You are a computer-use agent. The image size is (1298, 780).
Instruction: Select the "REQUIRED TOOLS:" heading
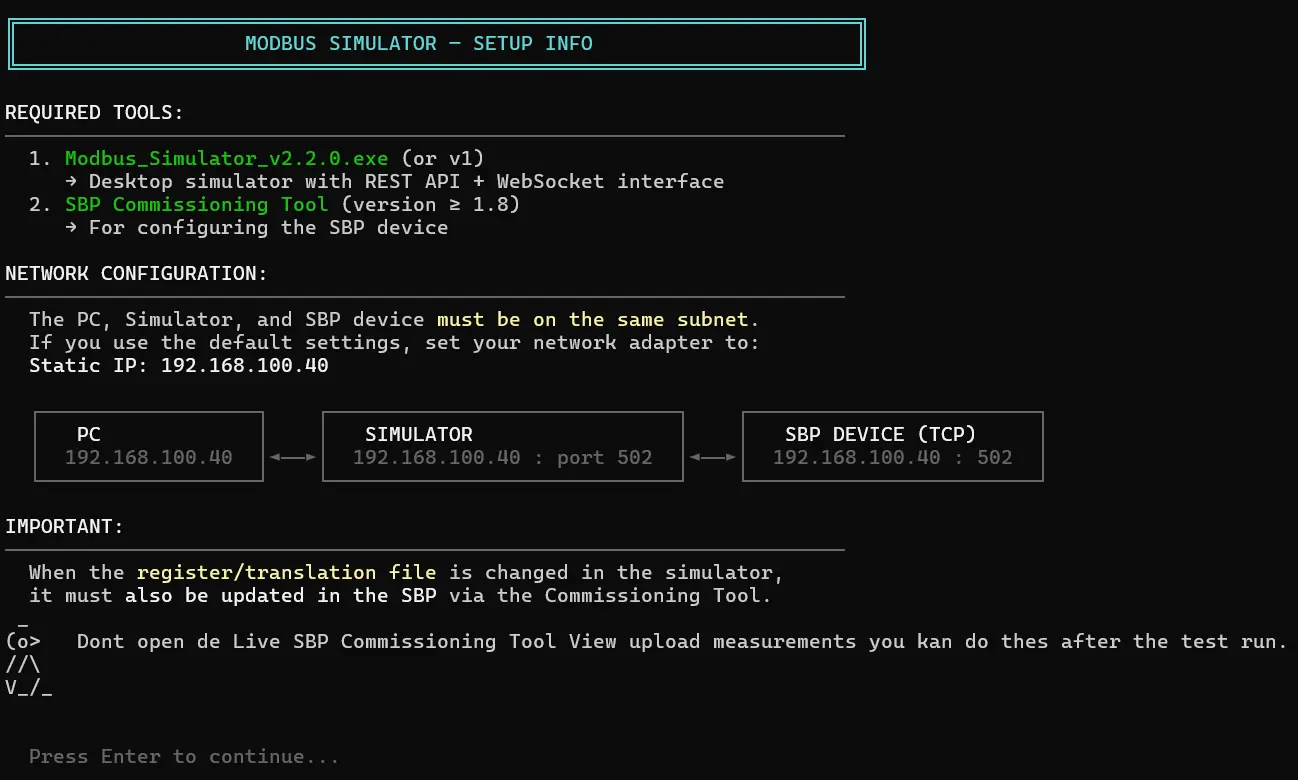(95, 113)
